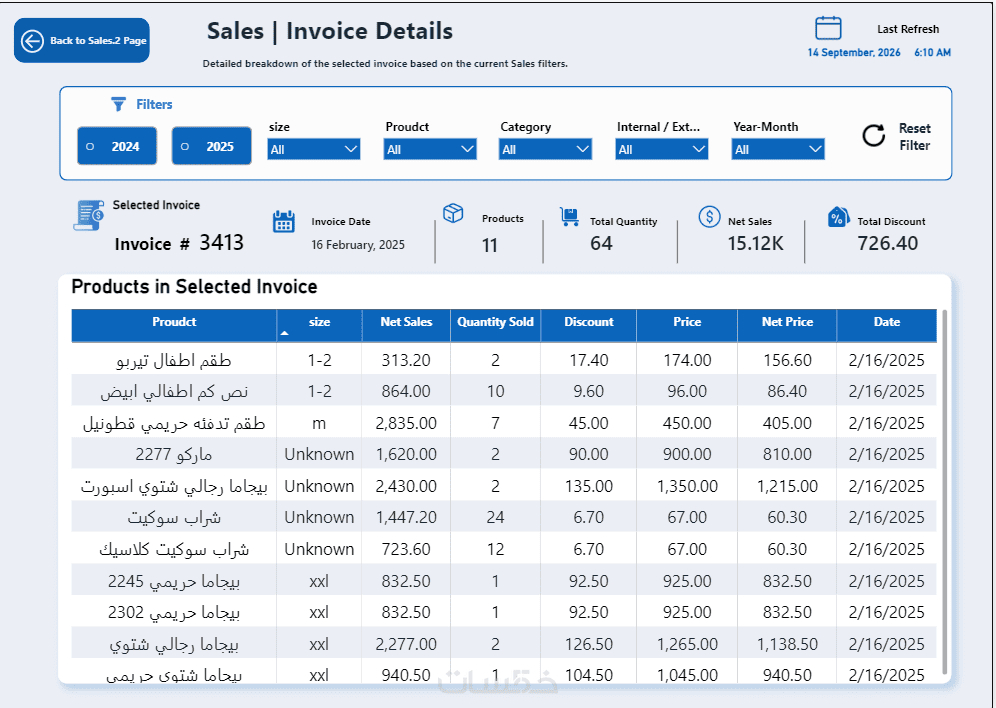996x708 pixels.
Task: Click the Filters funnel icon
Action: click(x=118, y=104)
